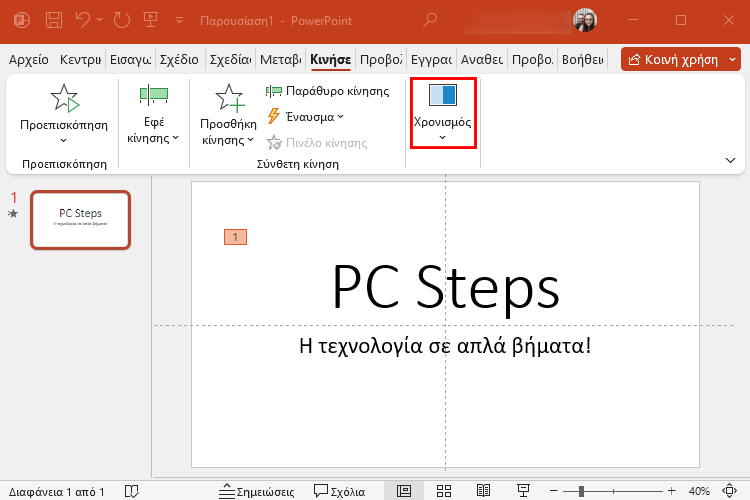This screenshot has width=750, height=500.
Task: Switch to the Μεταβάσεις tab
Action: [x=280, y=59]
